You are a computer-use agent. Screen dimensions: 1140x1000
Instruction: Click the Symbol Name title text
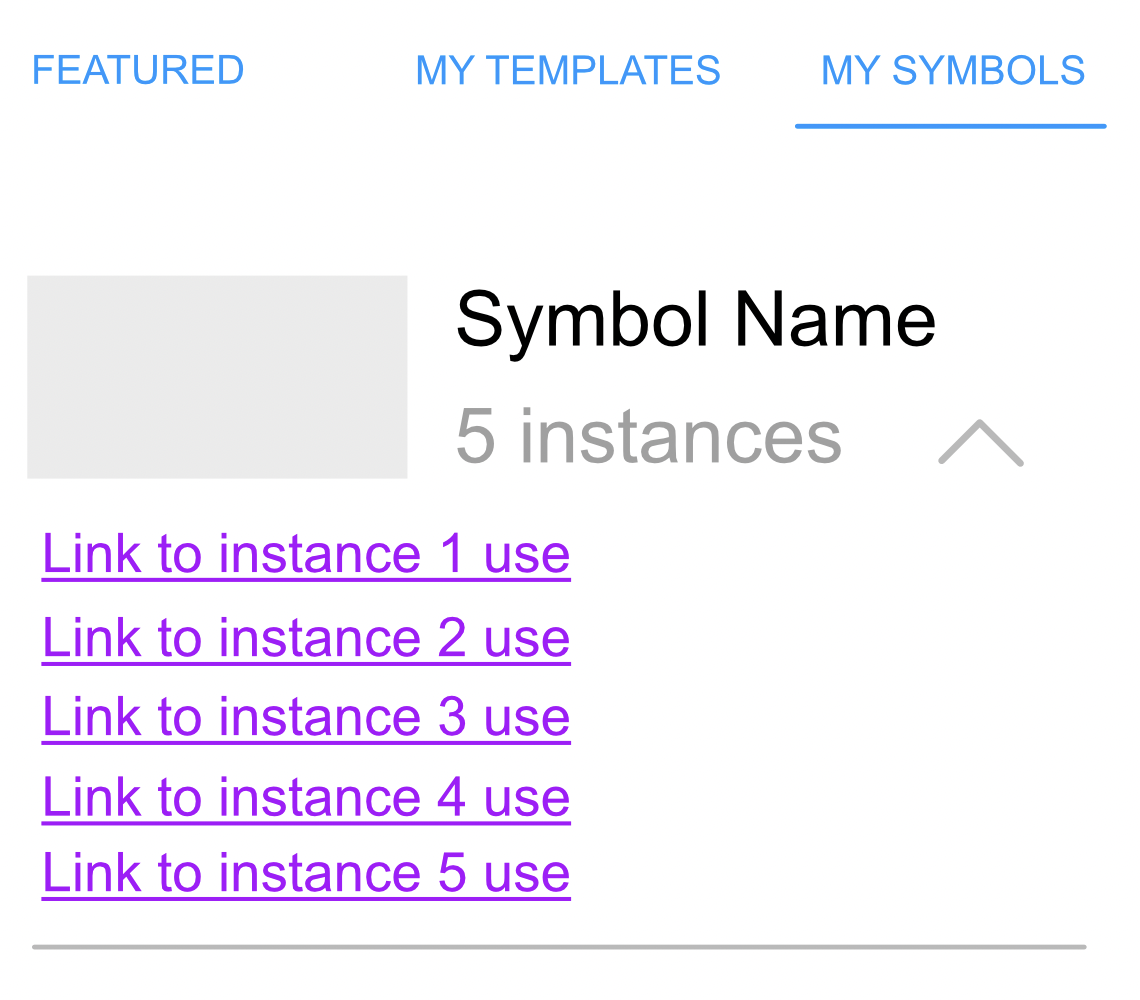pos(695,320)
